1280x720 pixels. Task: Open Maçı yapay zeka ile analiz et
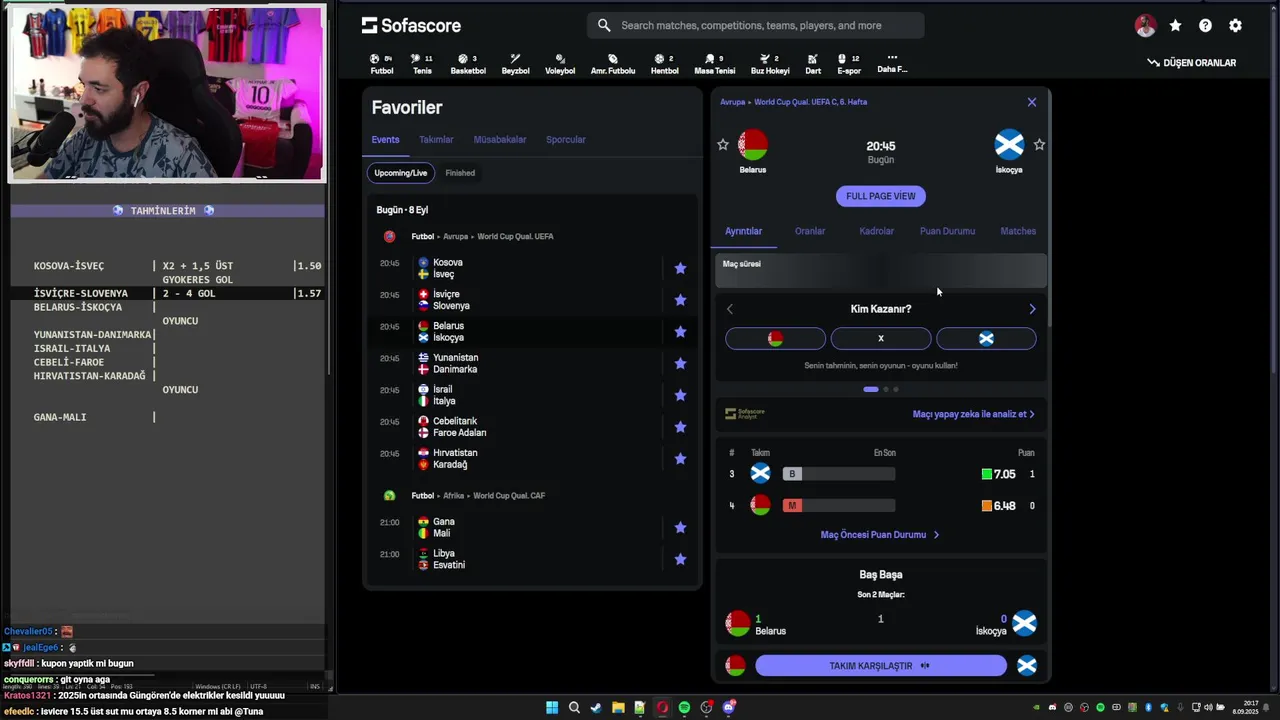click(x=973, y=414)
